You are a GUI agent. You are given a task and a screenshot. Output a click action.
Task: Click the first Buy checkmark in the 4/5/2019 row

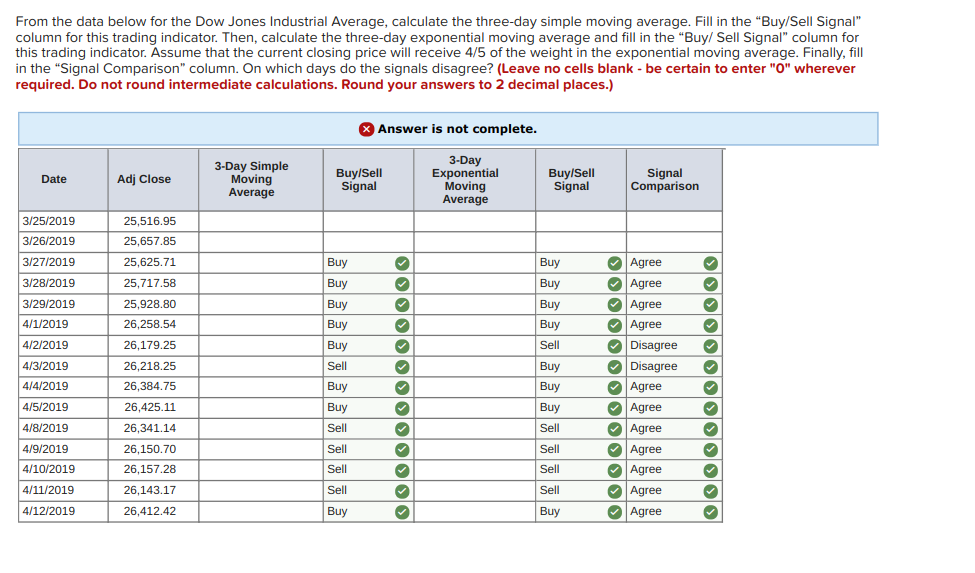(402, 408)
